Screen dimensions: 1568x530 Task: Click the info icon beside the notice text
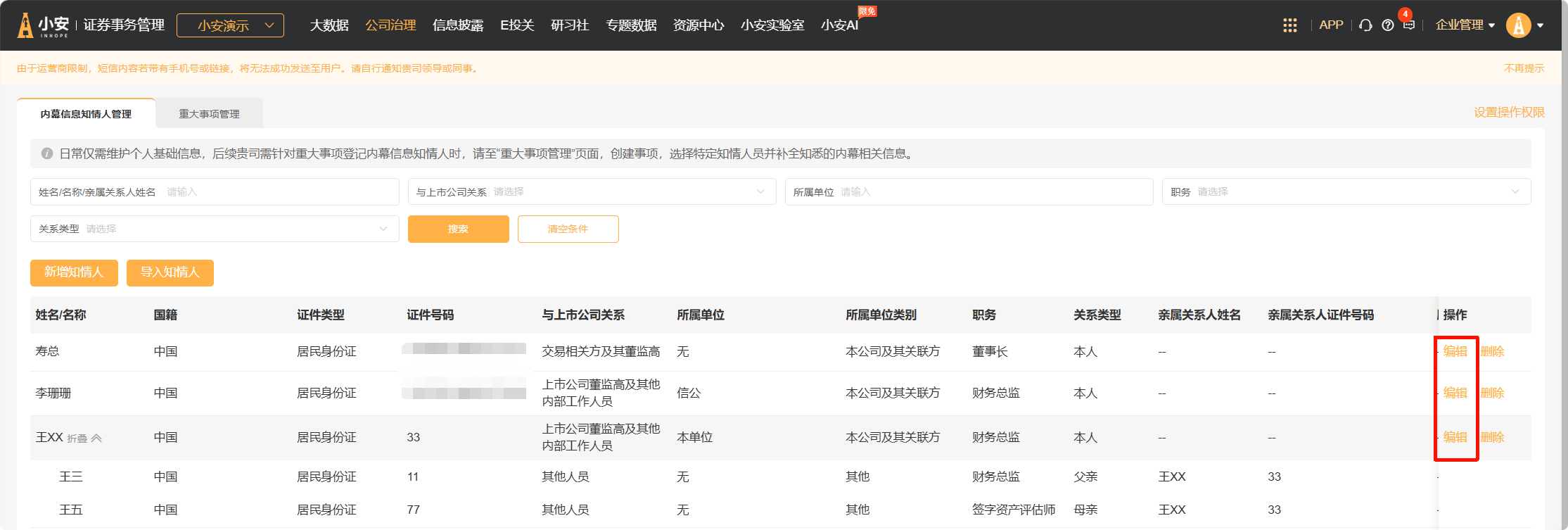(47, 153)
